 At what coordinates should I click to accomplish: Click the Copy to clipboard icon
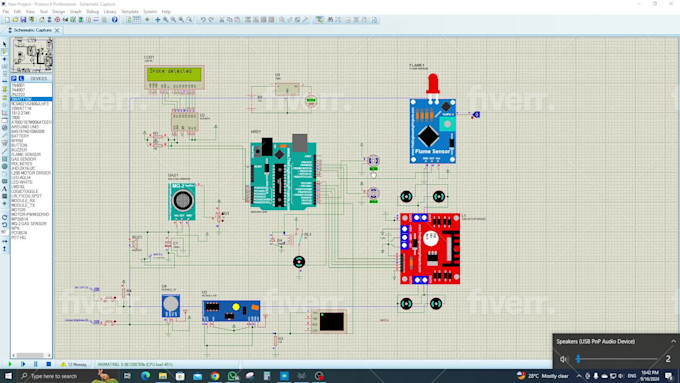(x=229, y=20)
